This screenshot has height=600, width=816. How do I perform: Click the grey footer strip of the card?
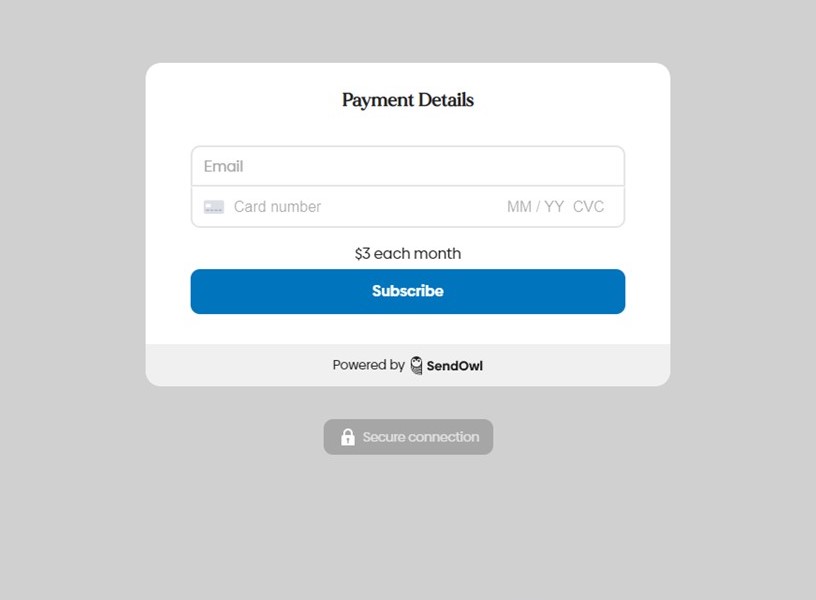[407, 365]
